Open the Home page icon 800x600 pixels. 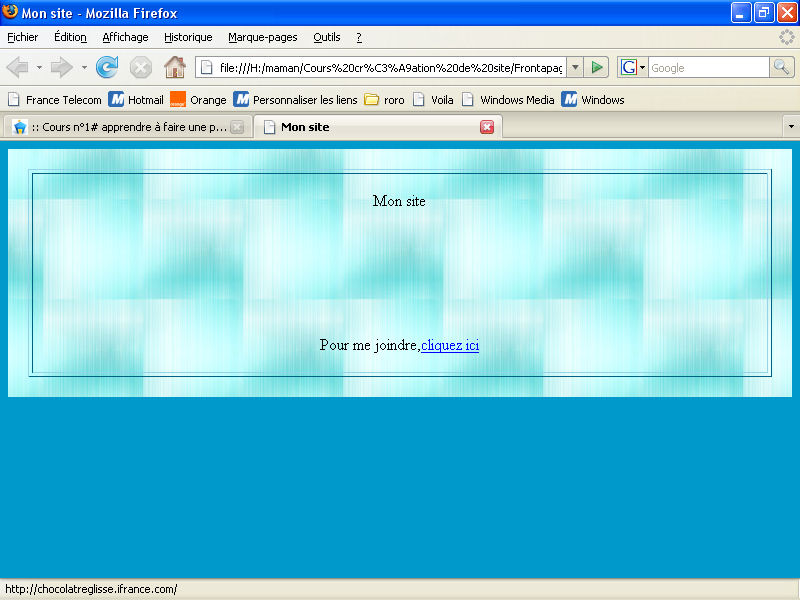174,67
